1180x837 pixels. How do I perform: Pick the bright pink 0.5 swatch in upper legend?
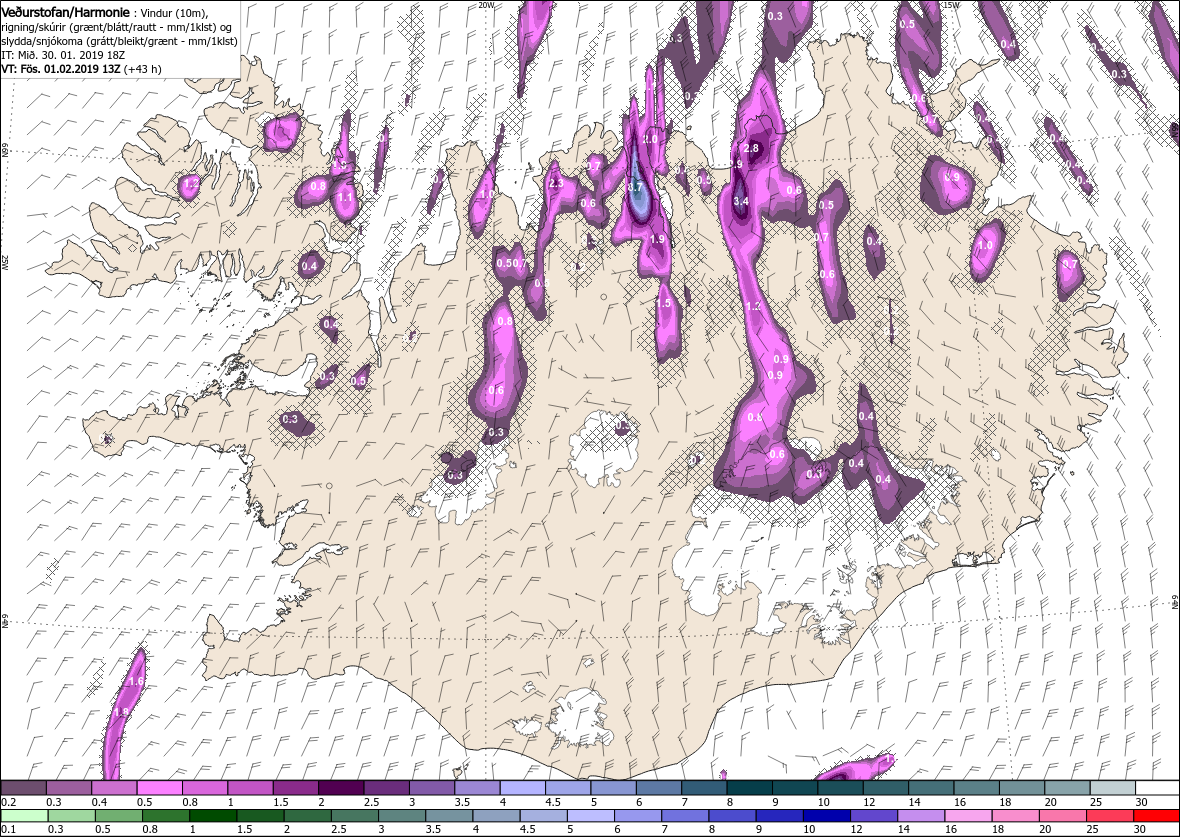(159, 787)
